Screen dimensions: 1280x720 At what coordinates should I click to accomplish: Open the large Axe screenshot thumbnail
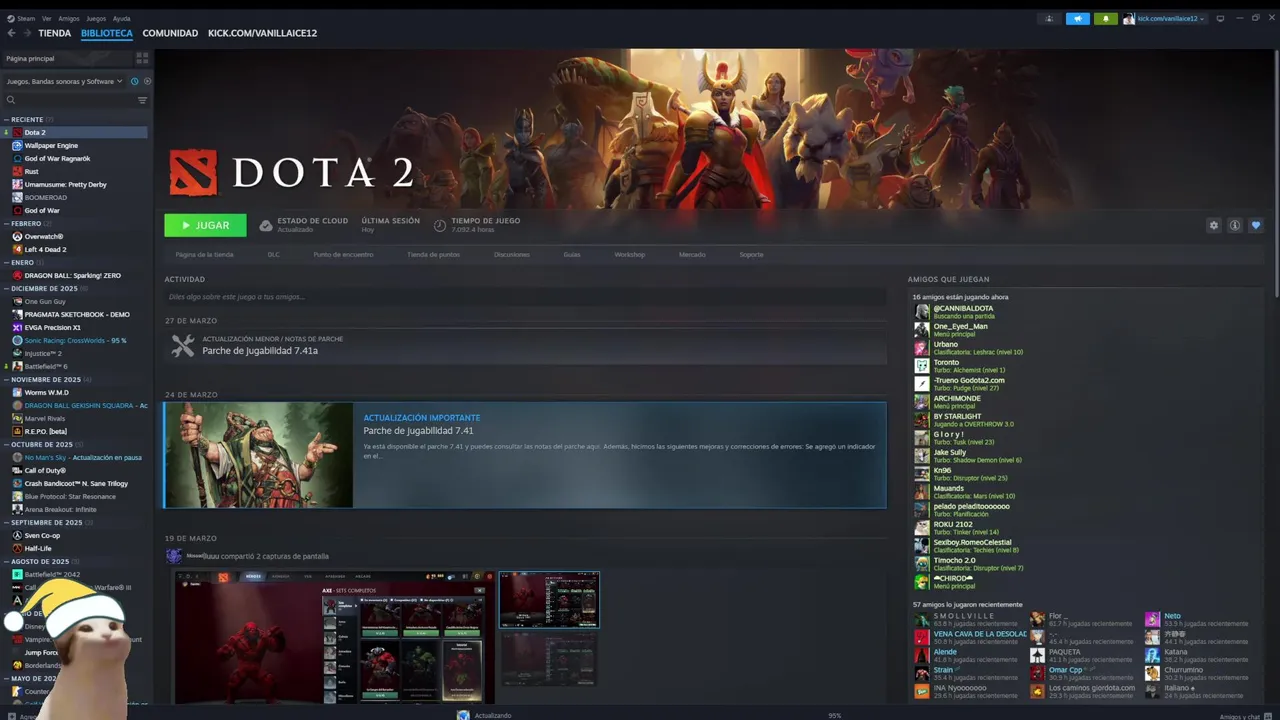[x=334, y=637]
